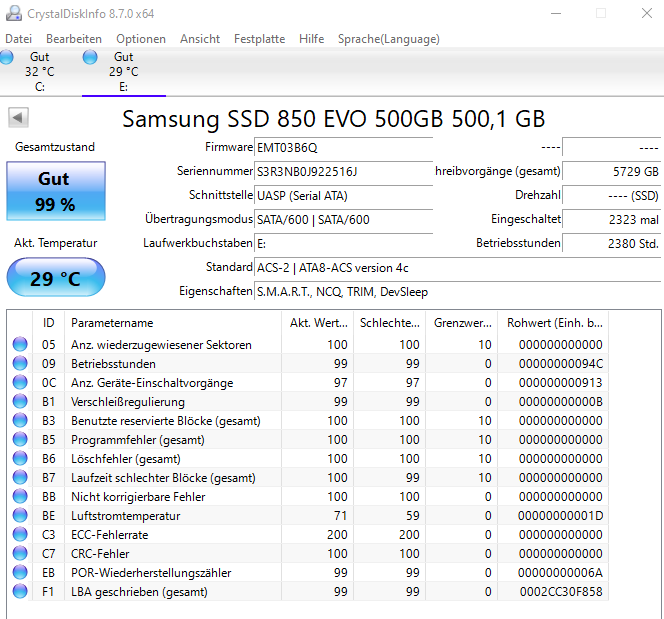This screenshot has height=619, width=664.
Task: Click the Grenzwer... column header
Action: [462, 323]
